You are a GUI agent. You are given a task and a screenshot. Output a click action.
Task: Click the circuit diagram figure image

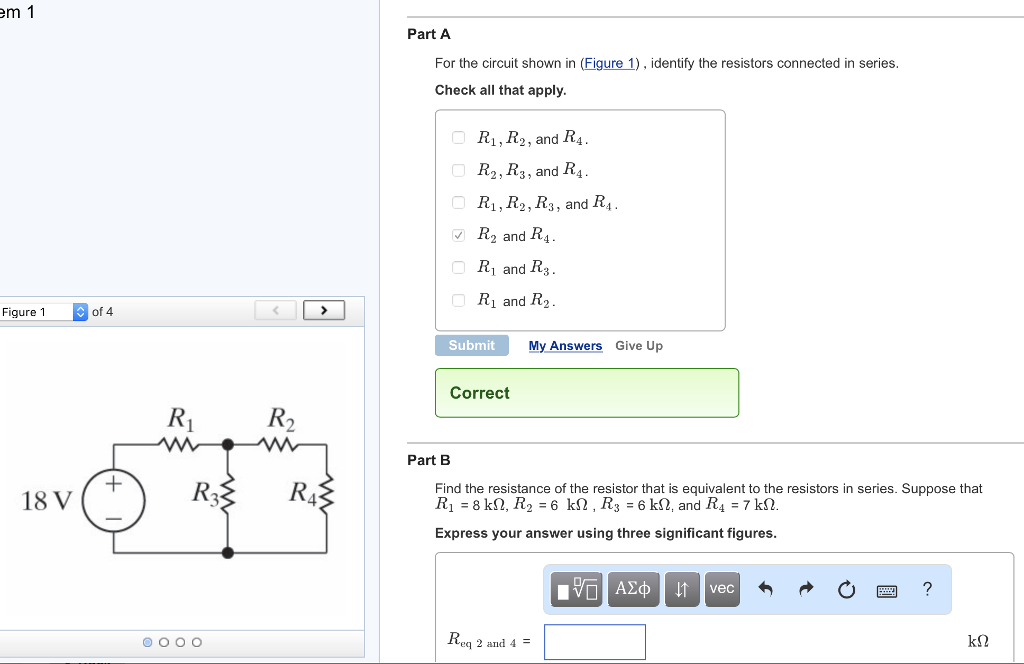(x=179, y=483)
